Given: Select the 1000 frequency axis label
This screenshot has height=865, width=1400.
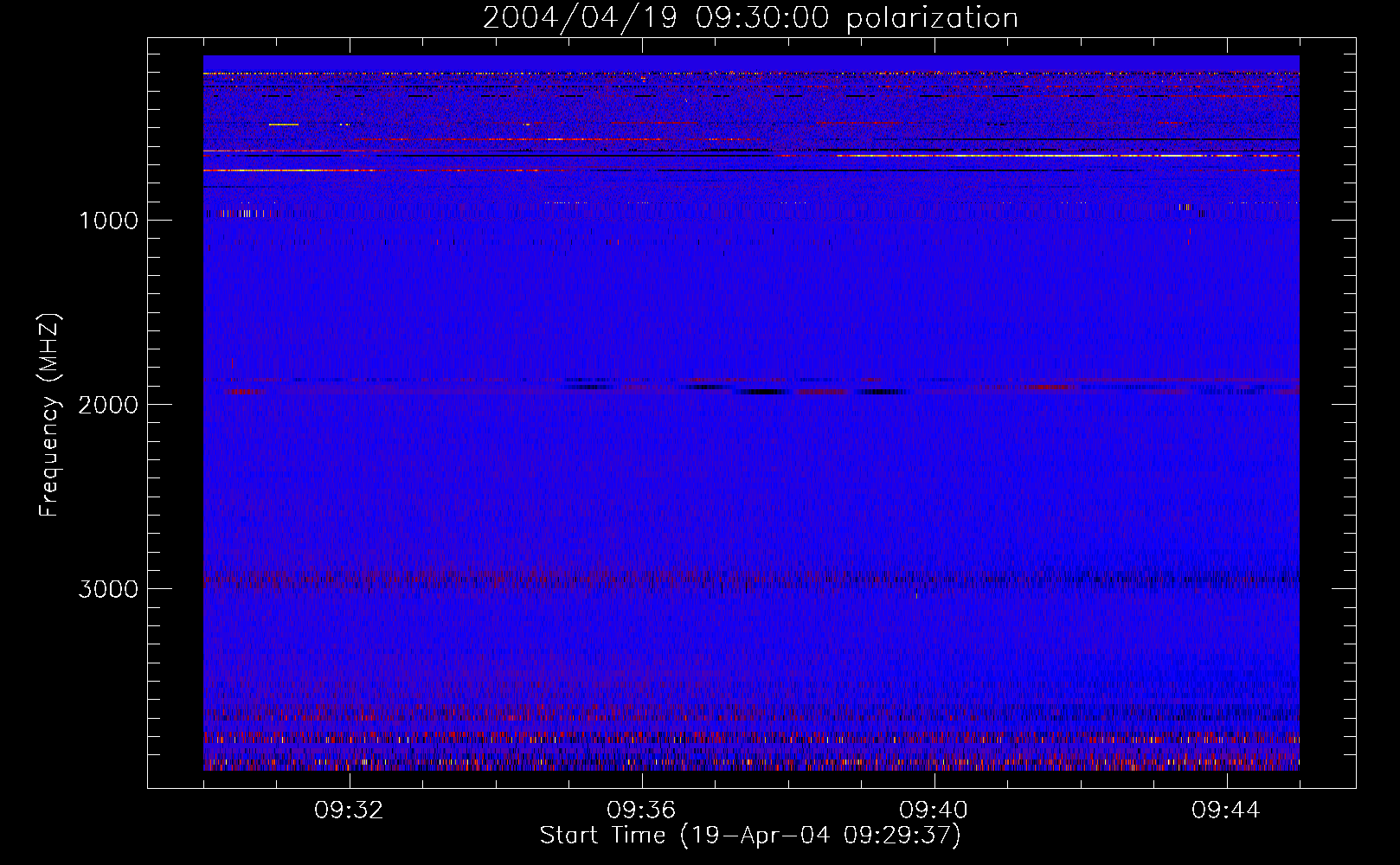Looking at the screenshot, I should [108, 221].
